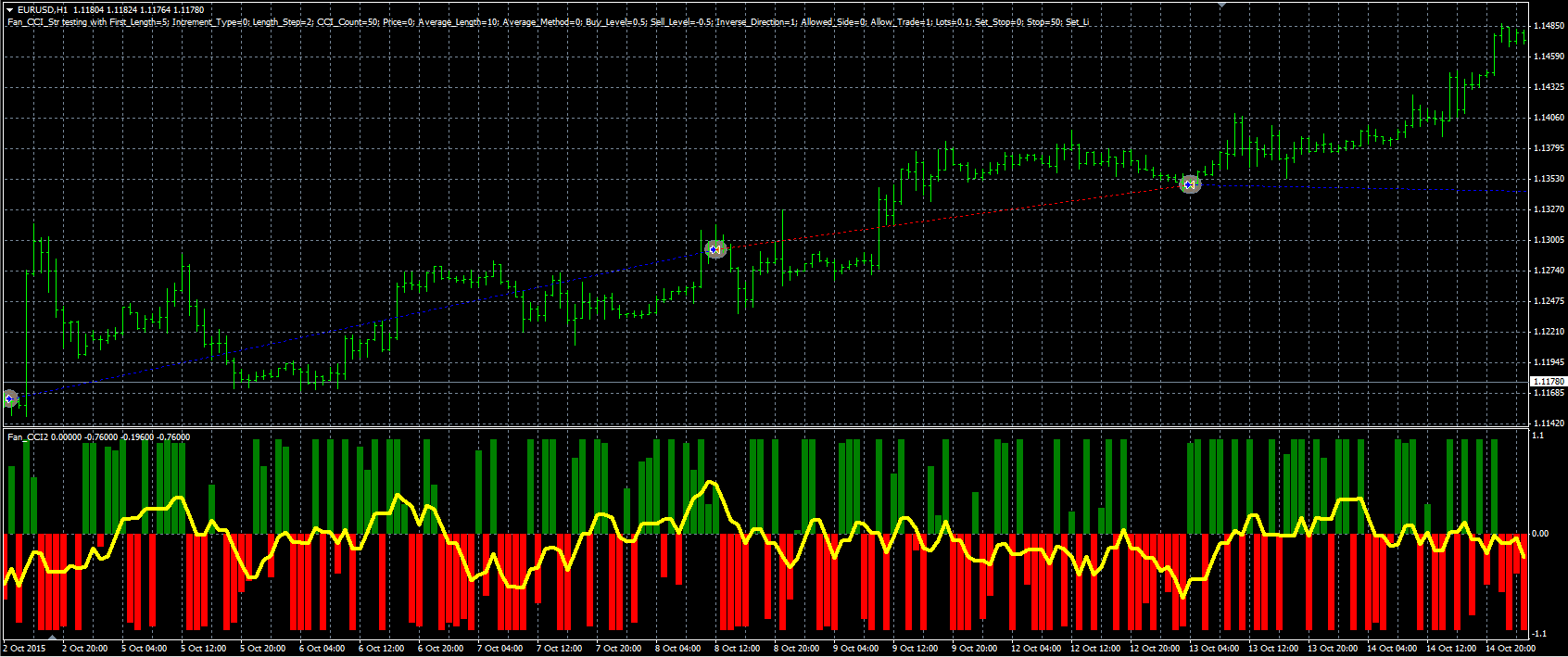Screen dimensions: 1568x657
Task: Click the 1.12210 price level on axis
Action: point(1549,332)
